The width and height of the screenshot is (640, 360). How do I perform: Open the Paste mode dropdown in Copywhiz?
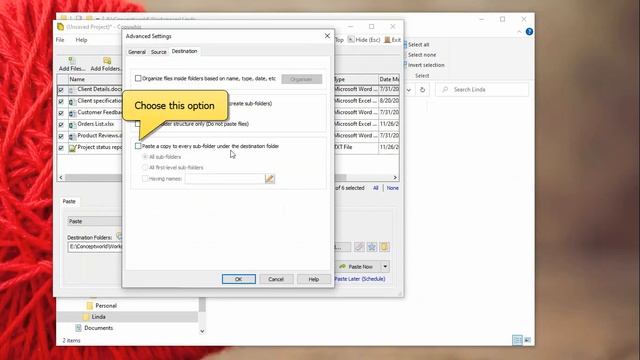(x=95, y=221)
